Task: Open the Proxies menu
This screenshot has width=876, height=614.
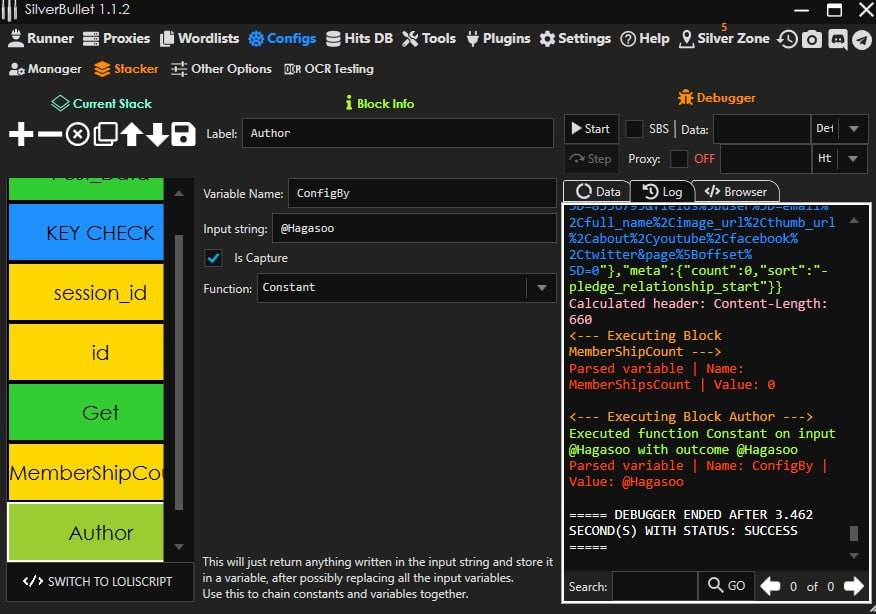Action: pos(115,38)
